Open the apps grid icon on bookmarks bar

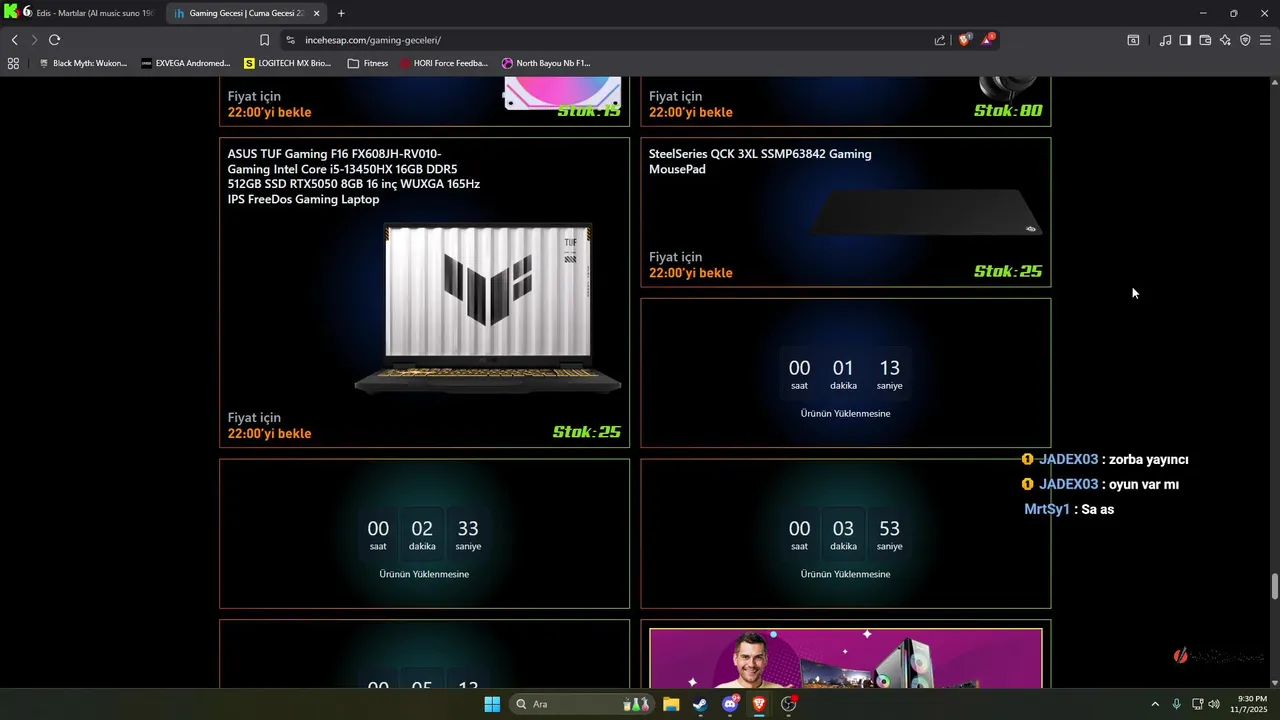pos(13,63)
